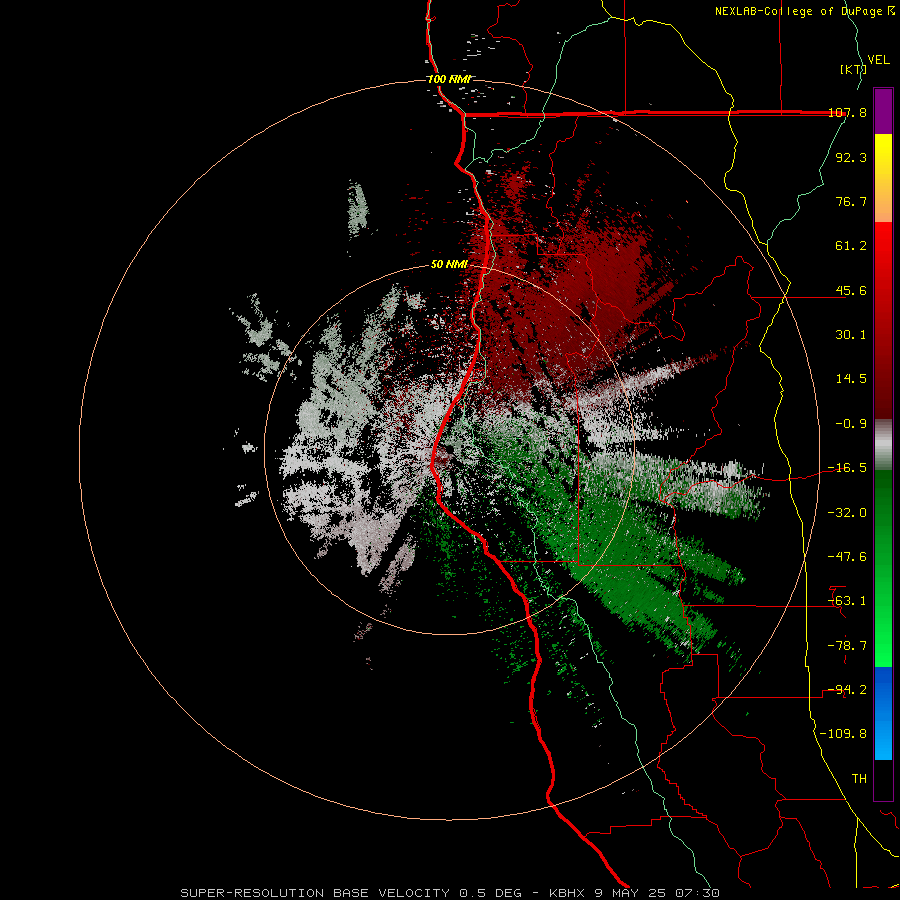Pick the gray segment of the color bar

[x=883, y=445]
